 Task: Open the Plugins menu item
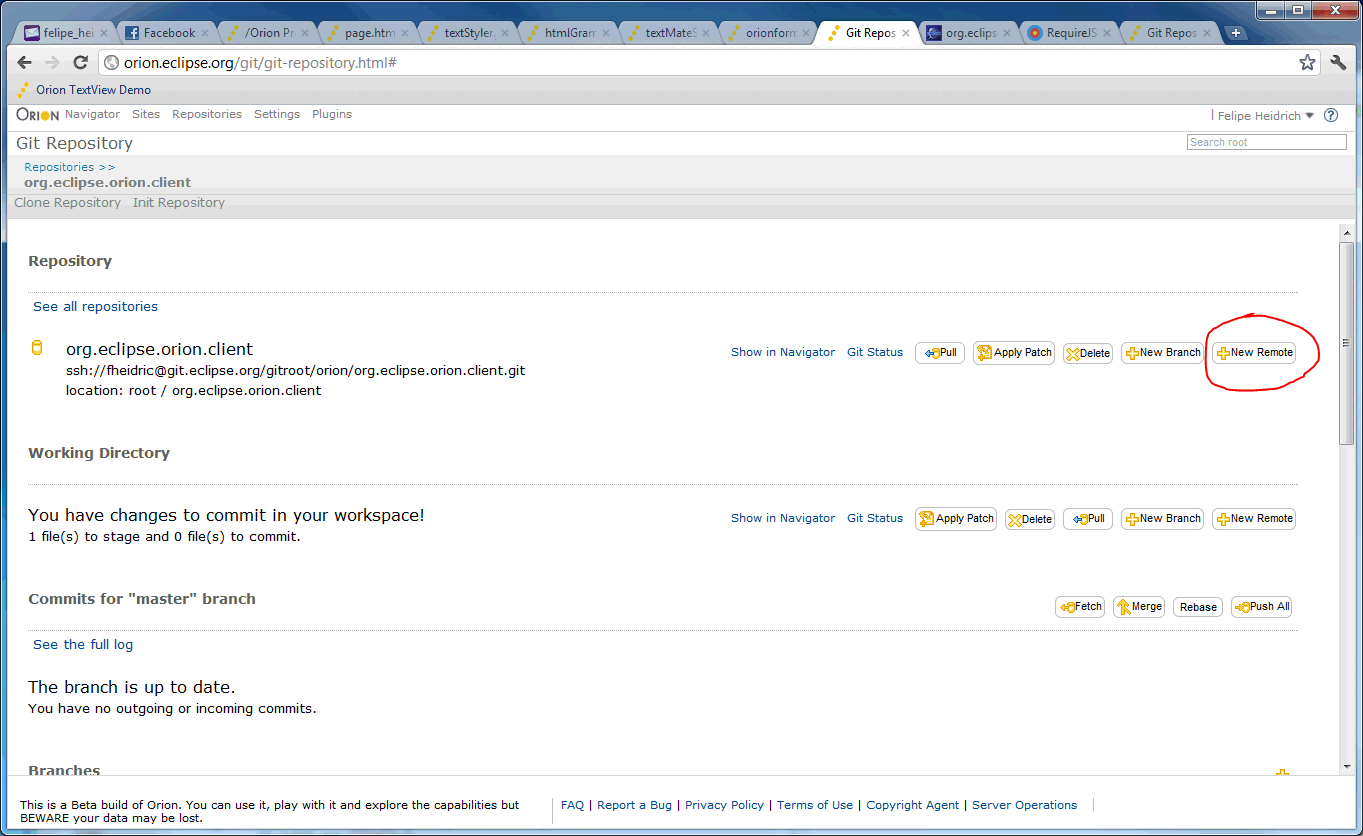332,114
